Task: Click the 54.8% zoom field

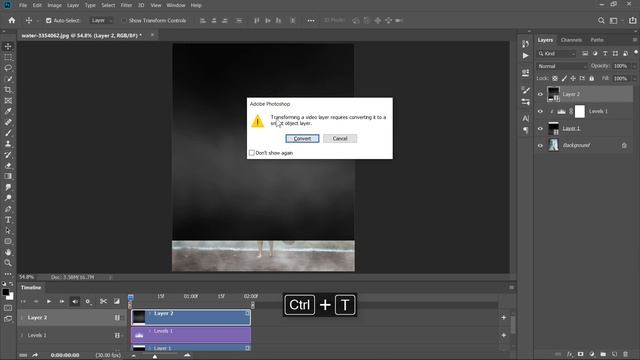Action: click(27, 277)
